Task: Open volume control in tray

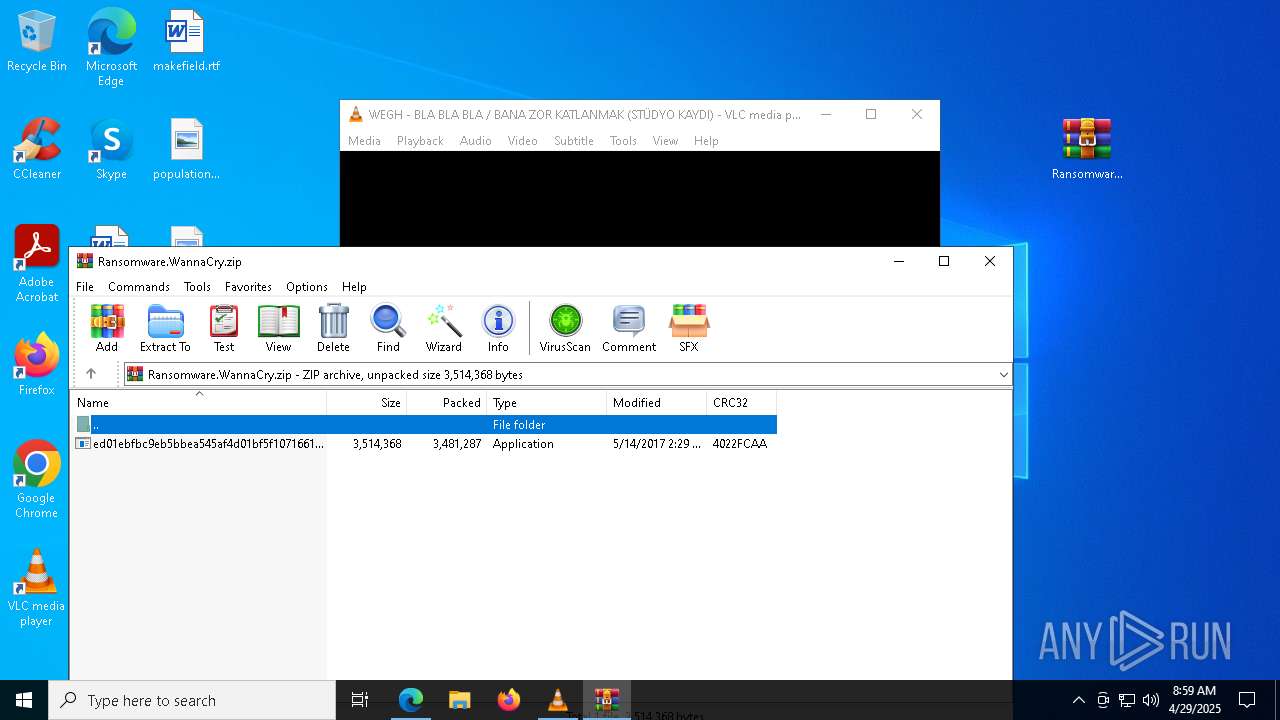Action: (1151, 700)
